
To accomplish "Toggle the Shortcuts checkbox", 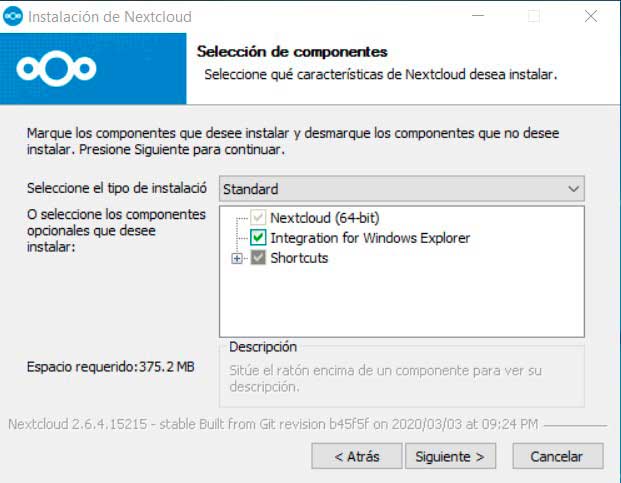I will [x=258, y=258].
